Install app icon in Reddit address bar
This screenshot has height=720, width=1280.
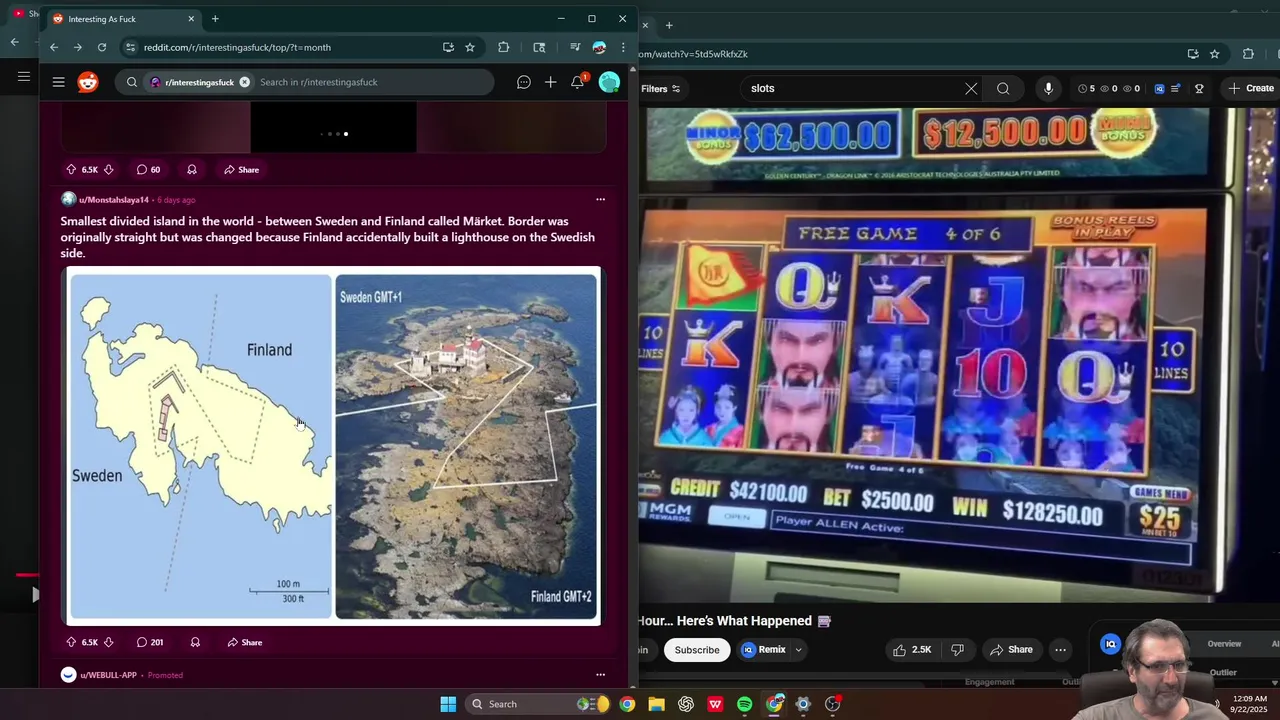pos(448,47)
